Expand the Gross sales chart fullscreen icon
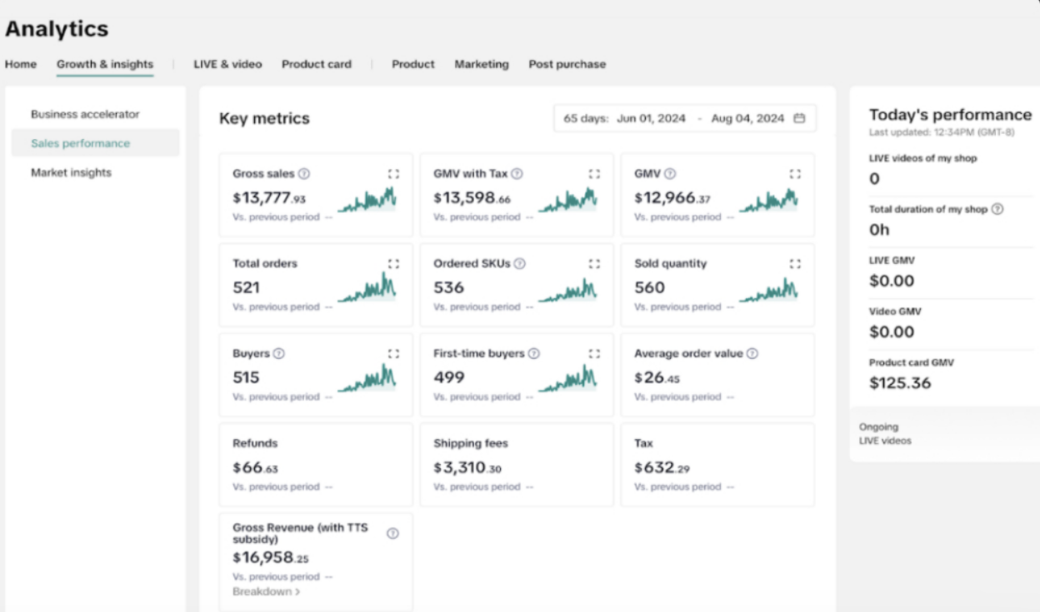1040x612 pixels. (x=393, y=174)
